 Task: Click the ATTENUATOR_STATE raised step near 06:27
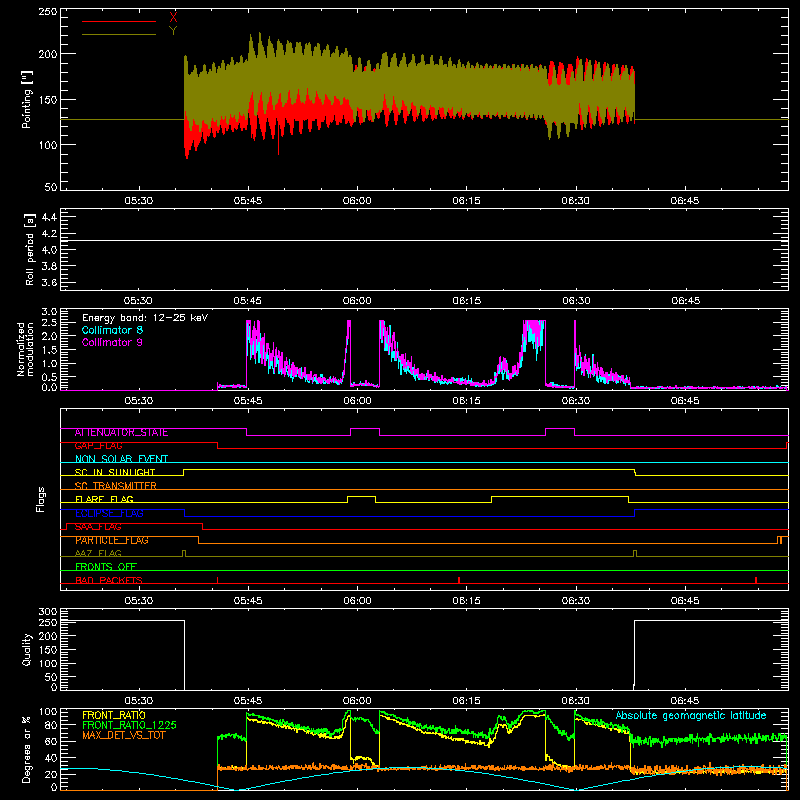pos(560,430)
